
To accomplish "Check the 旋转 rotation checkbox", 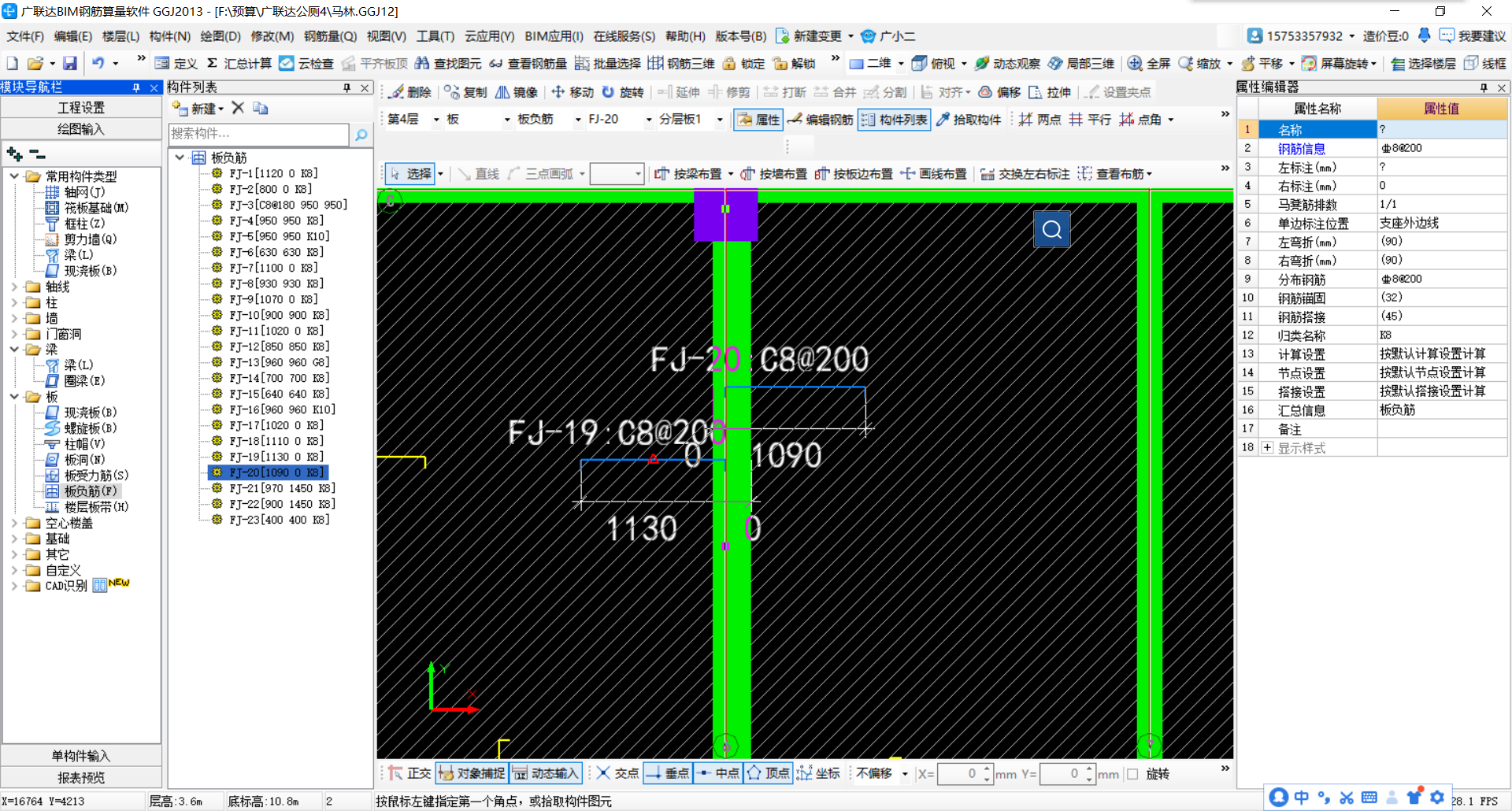I will (x=1132, y=774).
